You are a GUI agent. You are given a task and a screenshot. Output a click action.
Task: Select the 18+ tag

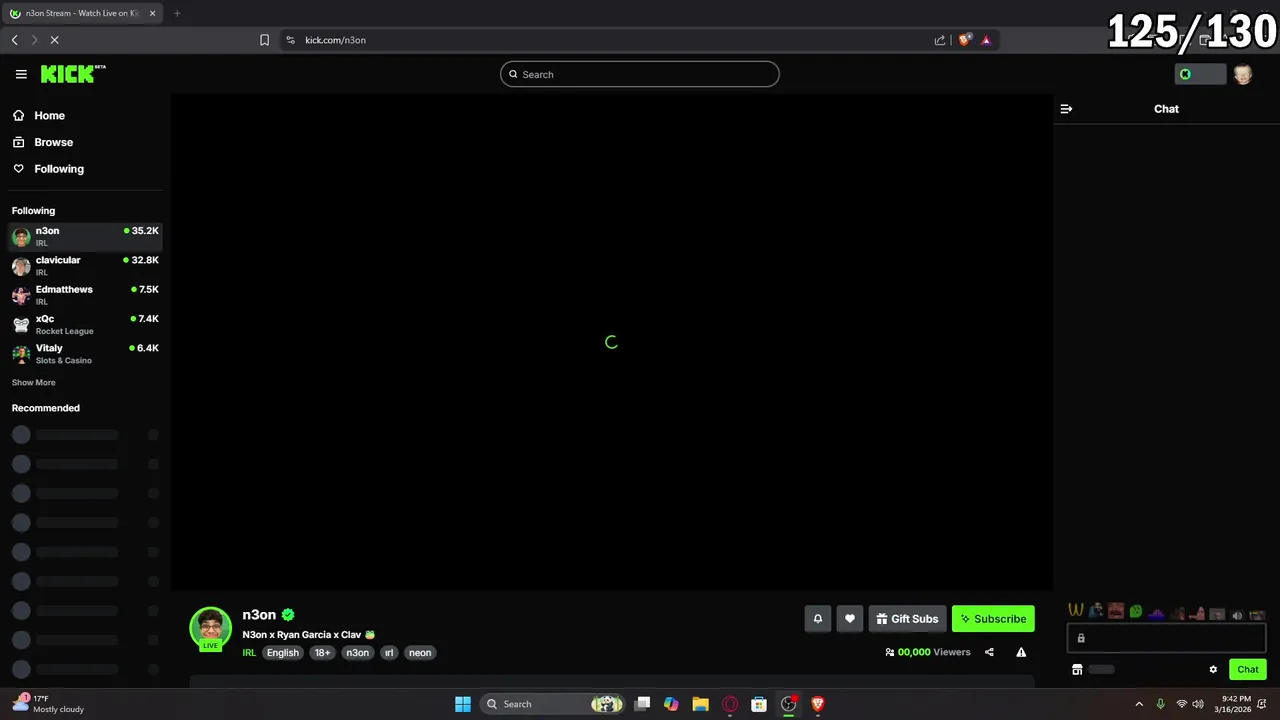pos(322,653)
